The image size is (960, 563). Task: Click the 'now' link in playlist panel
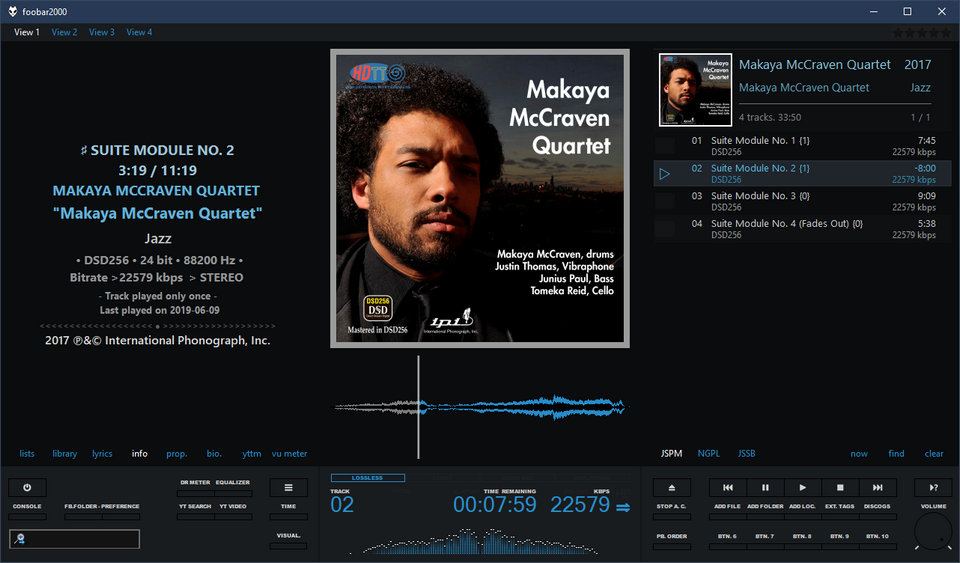(x=859, y=453)
